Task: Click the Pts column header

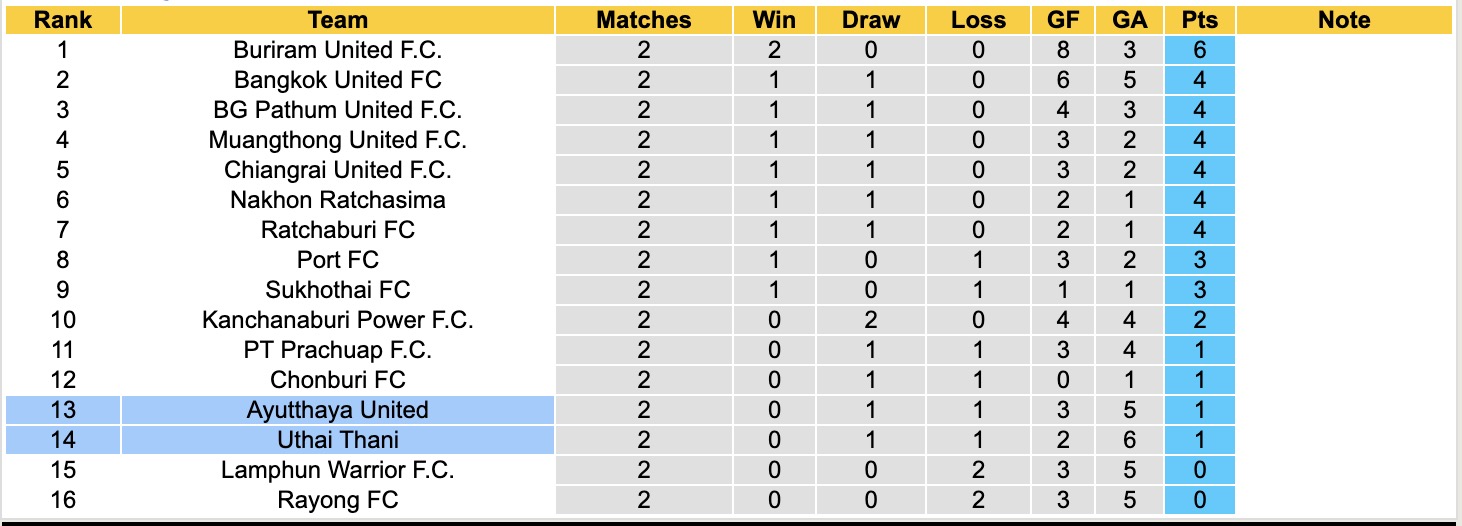Action: [1199, 20]
